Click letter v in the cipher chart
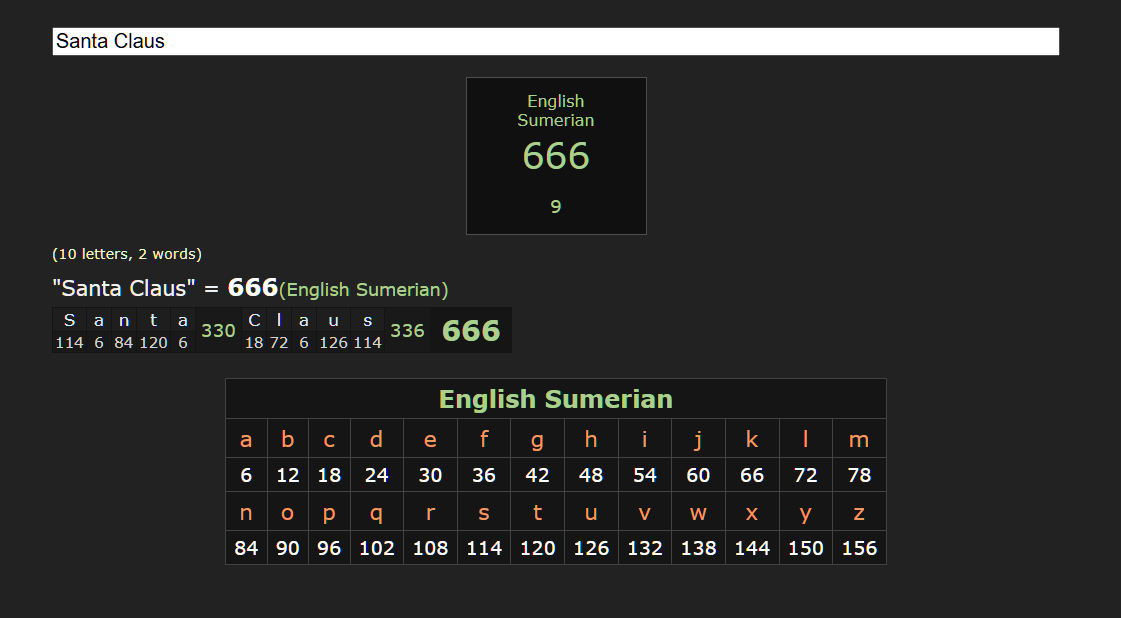The image size is (1121, 618). [x=644, y=512]
